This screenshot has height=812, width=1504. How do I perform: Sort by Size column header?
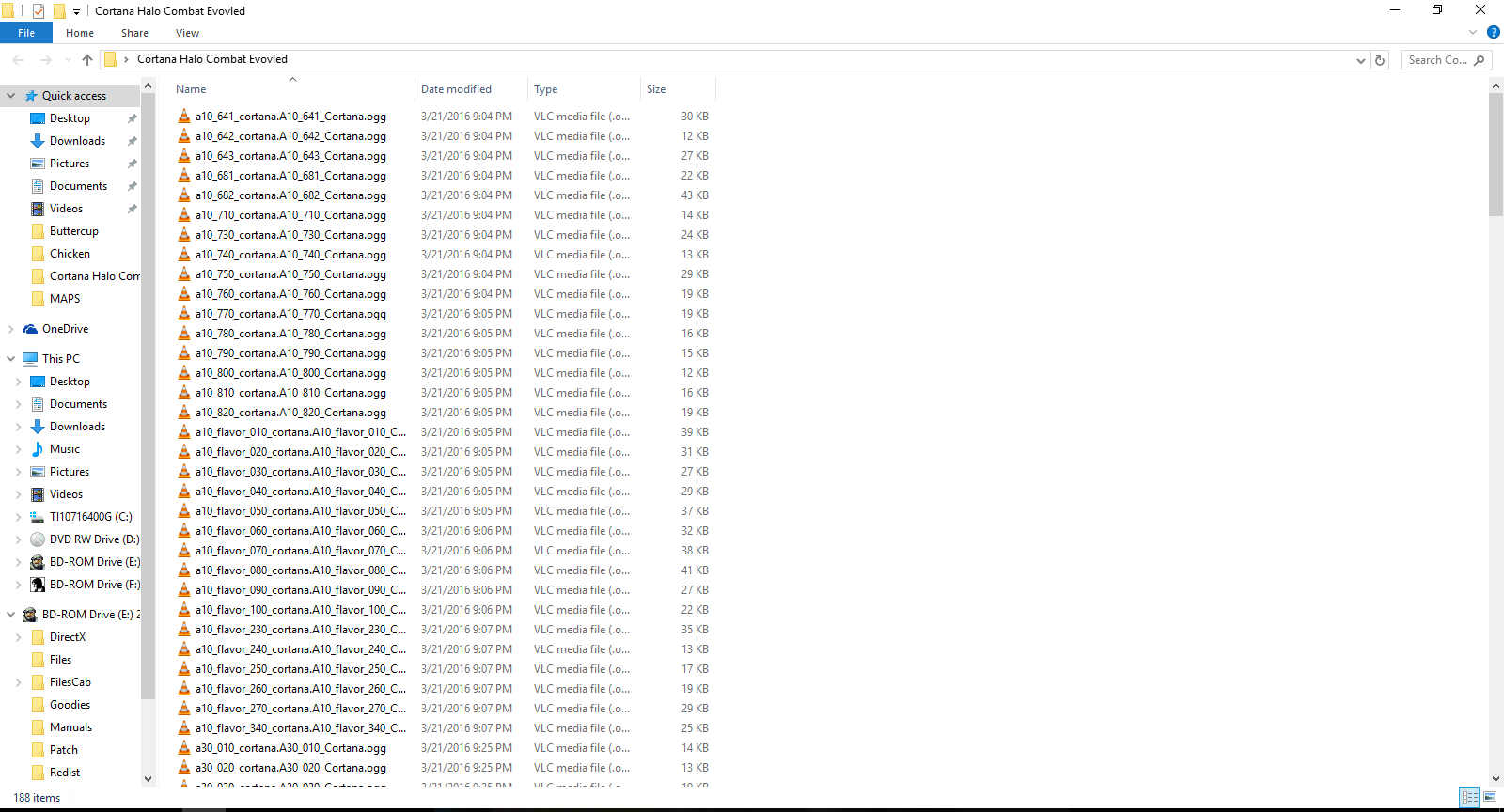pyautogui.click(x=678, y=89)
